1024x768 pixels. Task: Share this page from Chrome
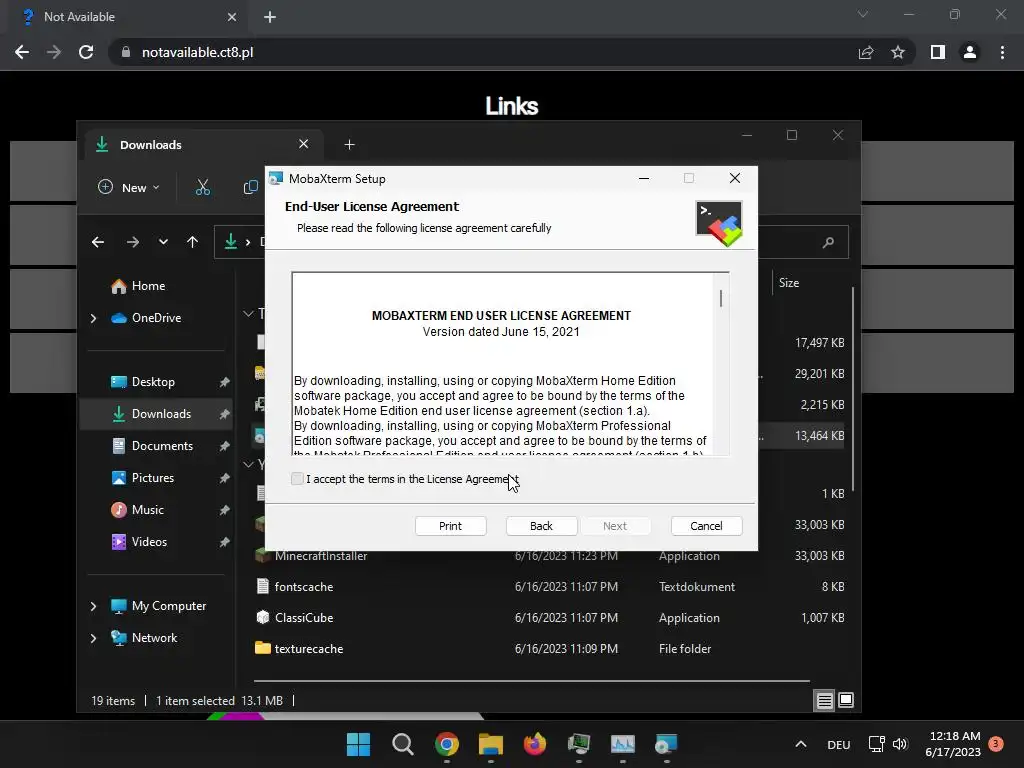pyautogui.click(x=866, y=52)
